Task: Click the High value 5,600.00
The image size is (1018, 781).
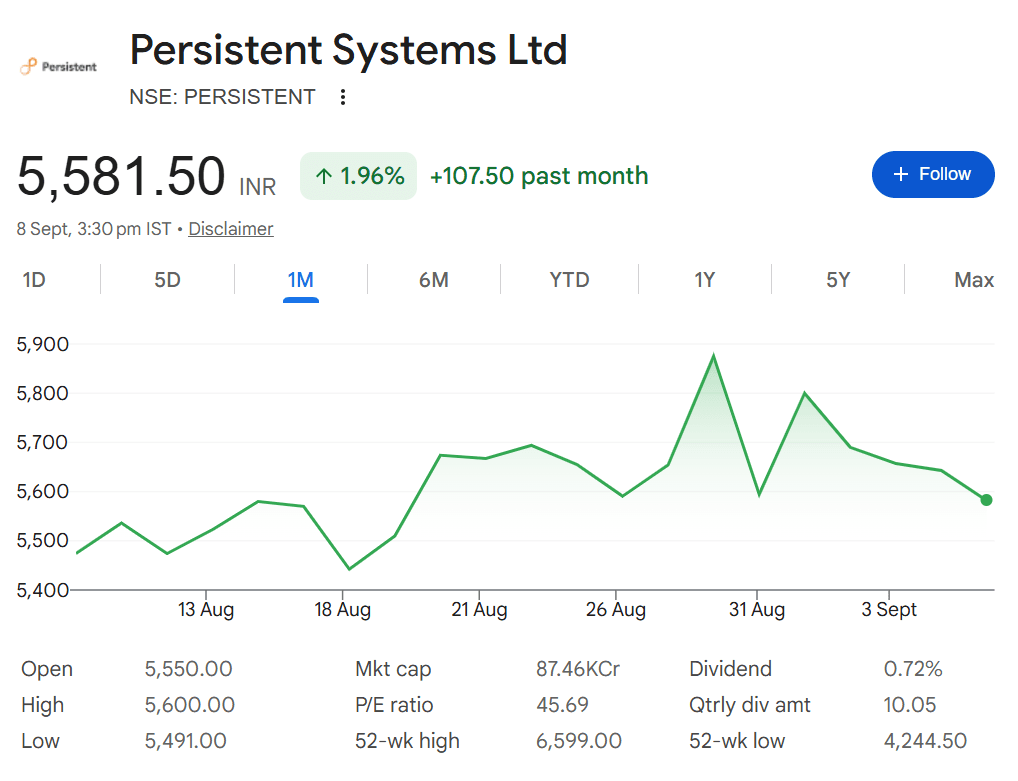Action: [190, 705]
